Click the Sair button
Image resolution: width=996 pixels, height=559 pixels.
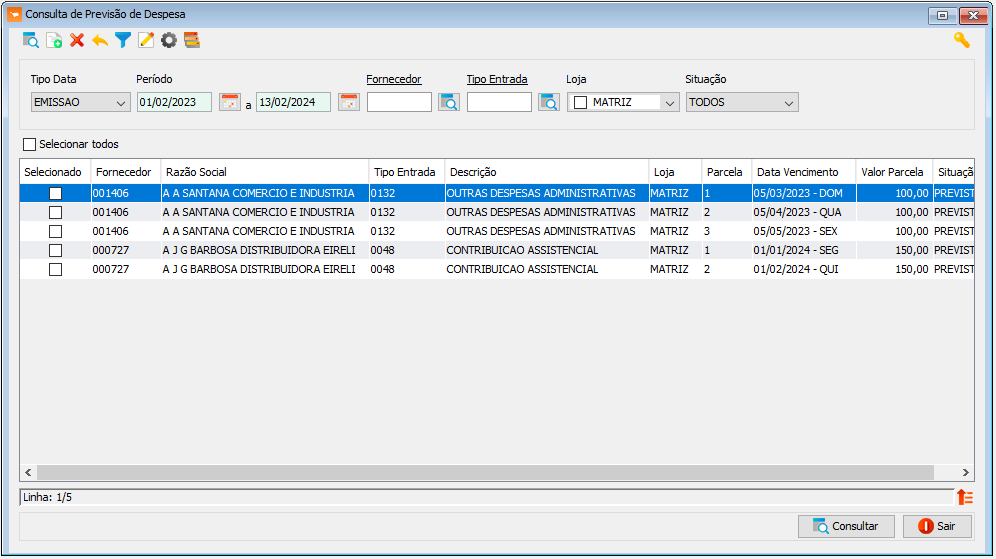[x=937, y=526]
